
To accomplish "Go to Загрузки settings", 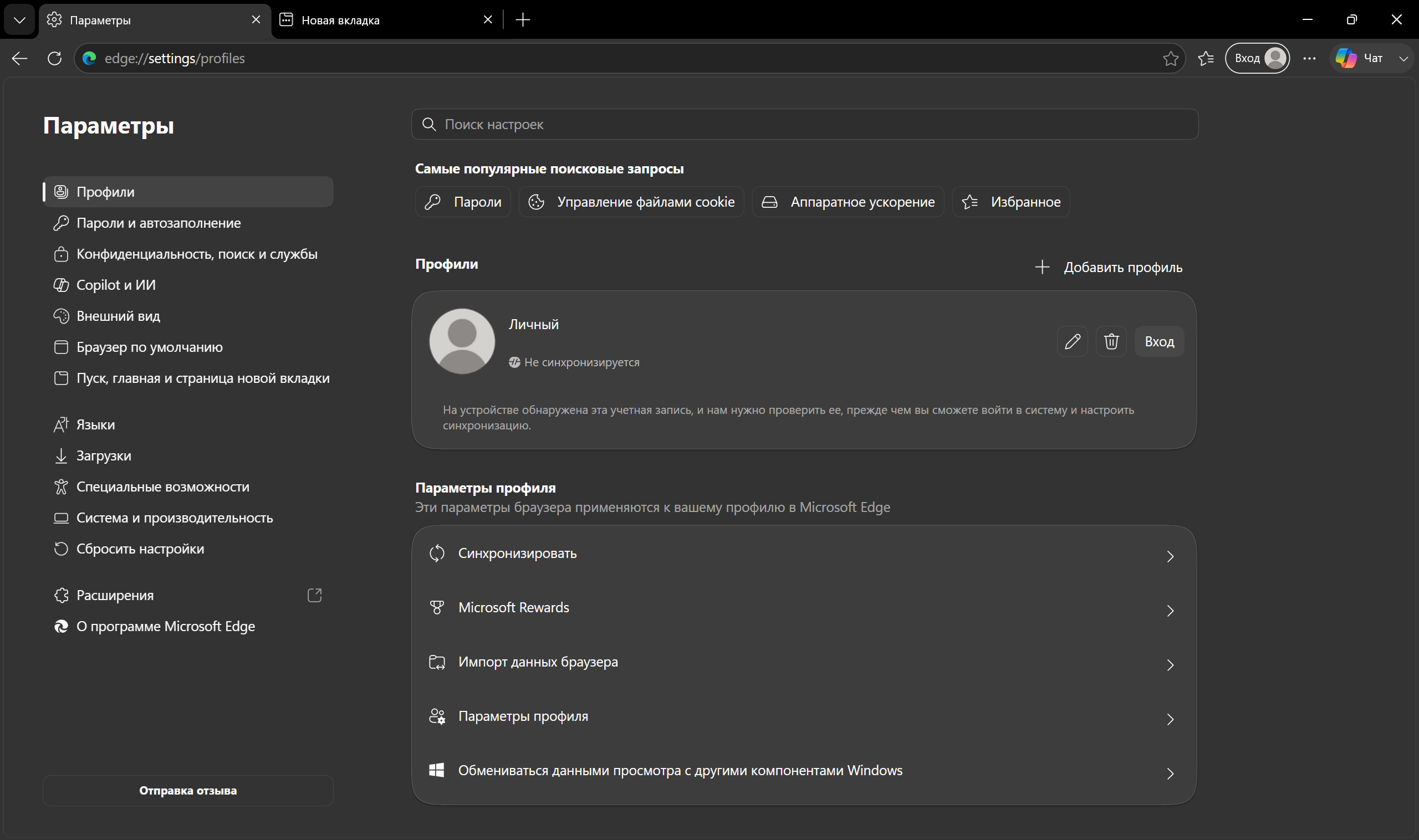I will [188, 455].
